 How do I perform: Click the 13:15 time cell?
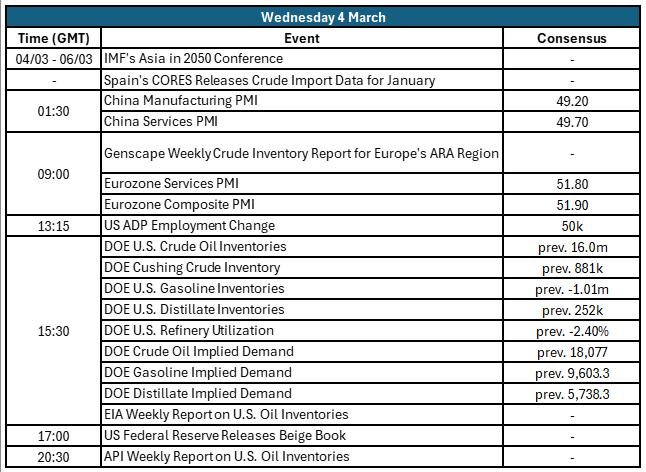coord(54,226)
